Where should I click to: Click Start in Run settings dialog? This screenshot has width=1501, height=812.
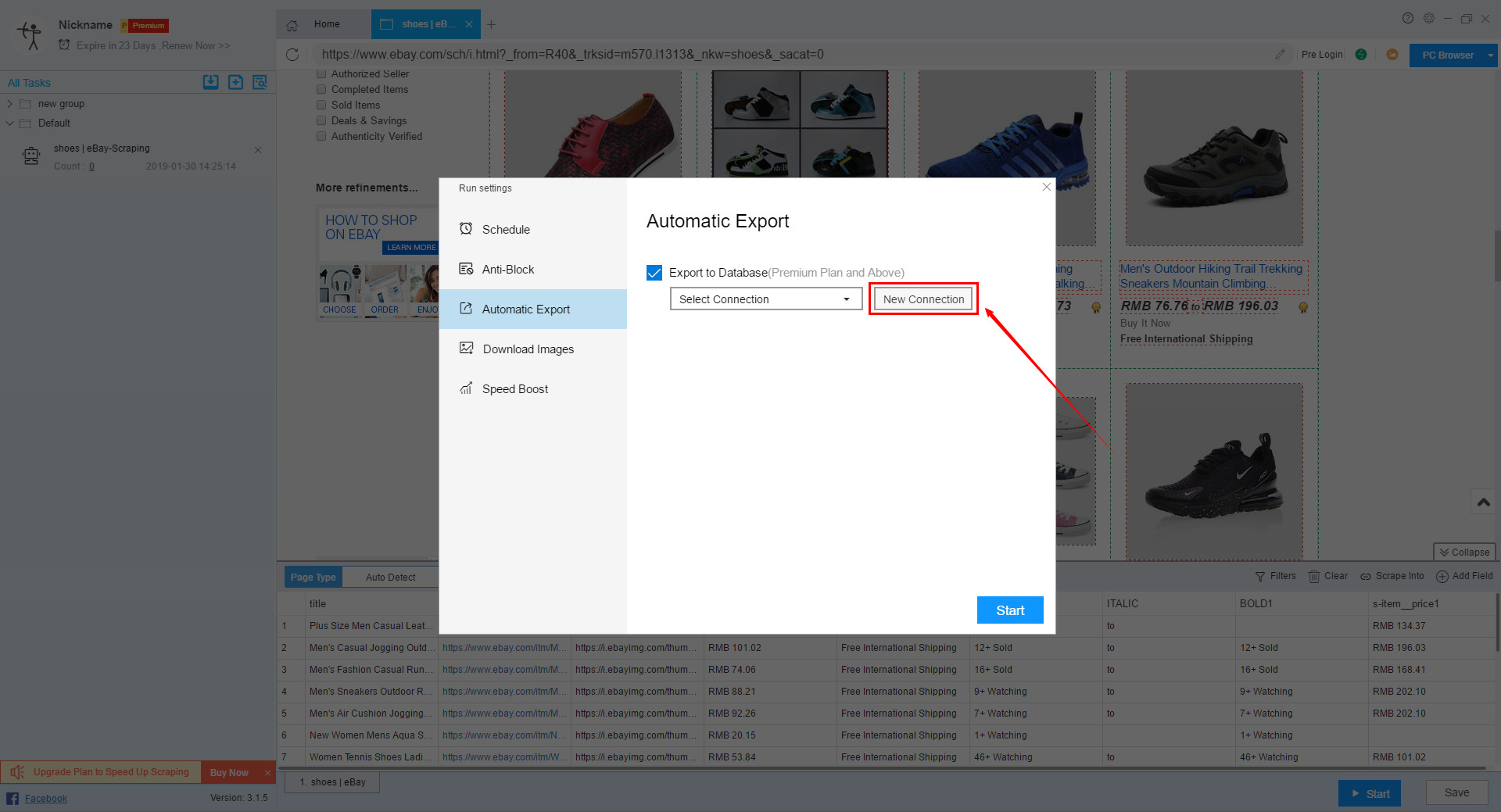(x=1010, y=610)
